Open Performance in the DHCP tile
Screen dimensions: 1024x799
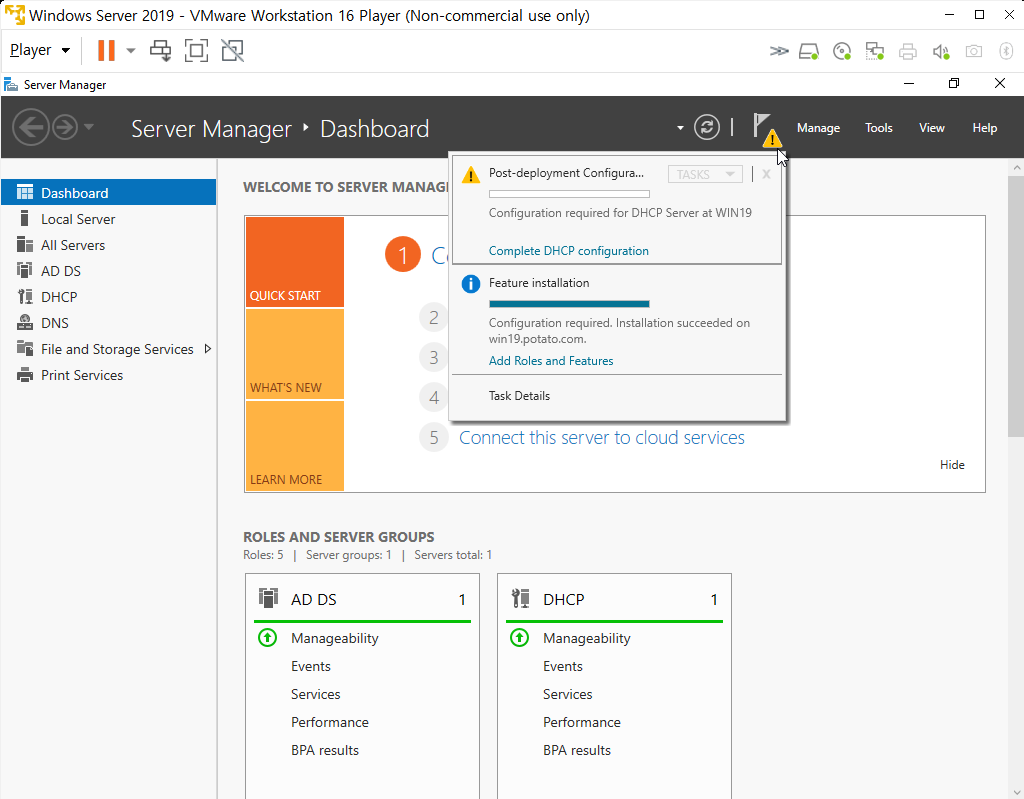582,723
